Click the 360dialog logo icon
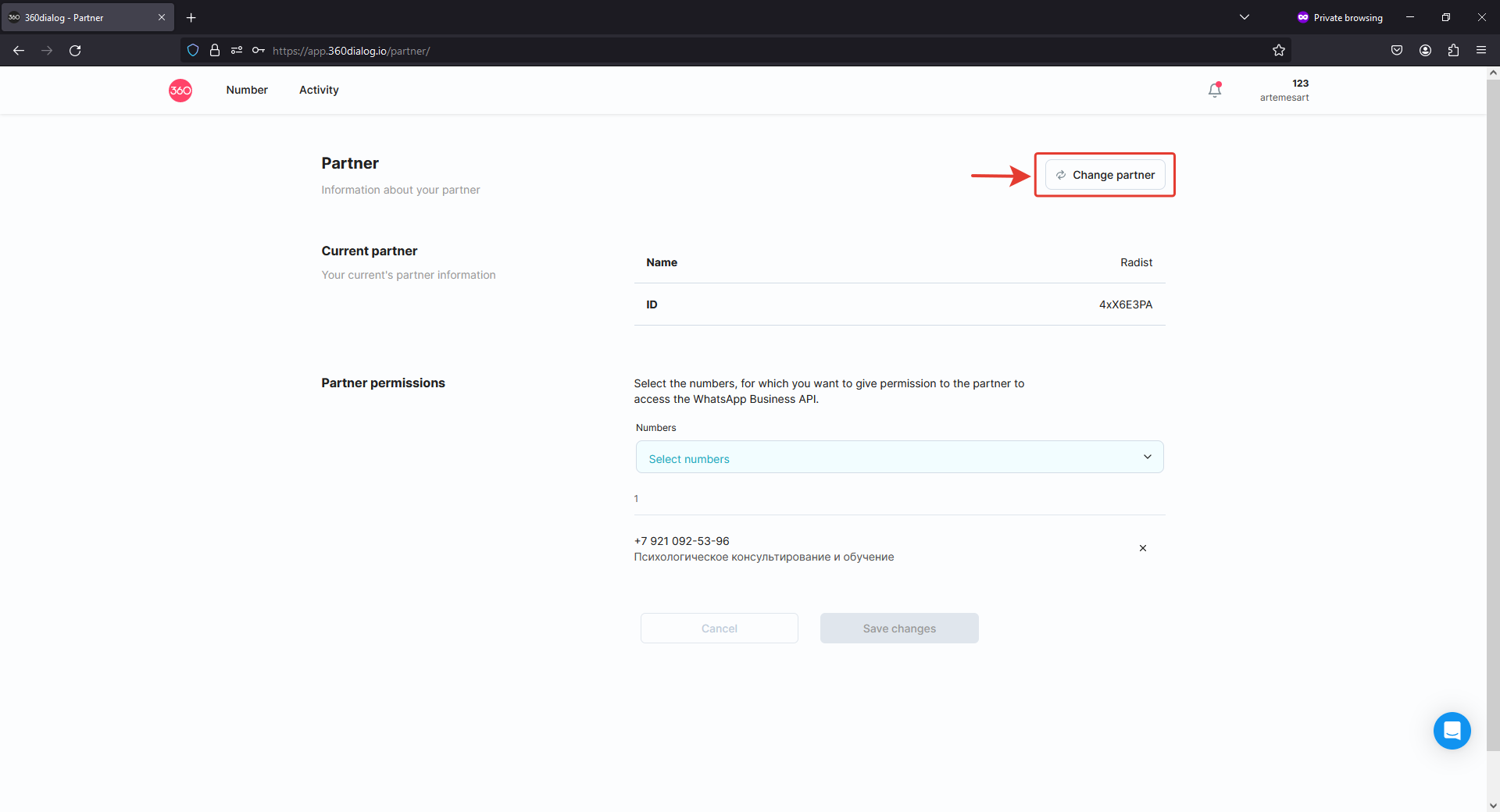The height and width of the screenshot is (812, 1500). tap(180, 91)
